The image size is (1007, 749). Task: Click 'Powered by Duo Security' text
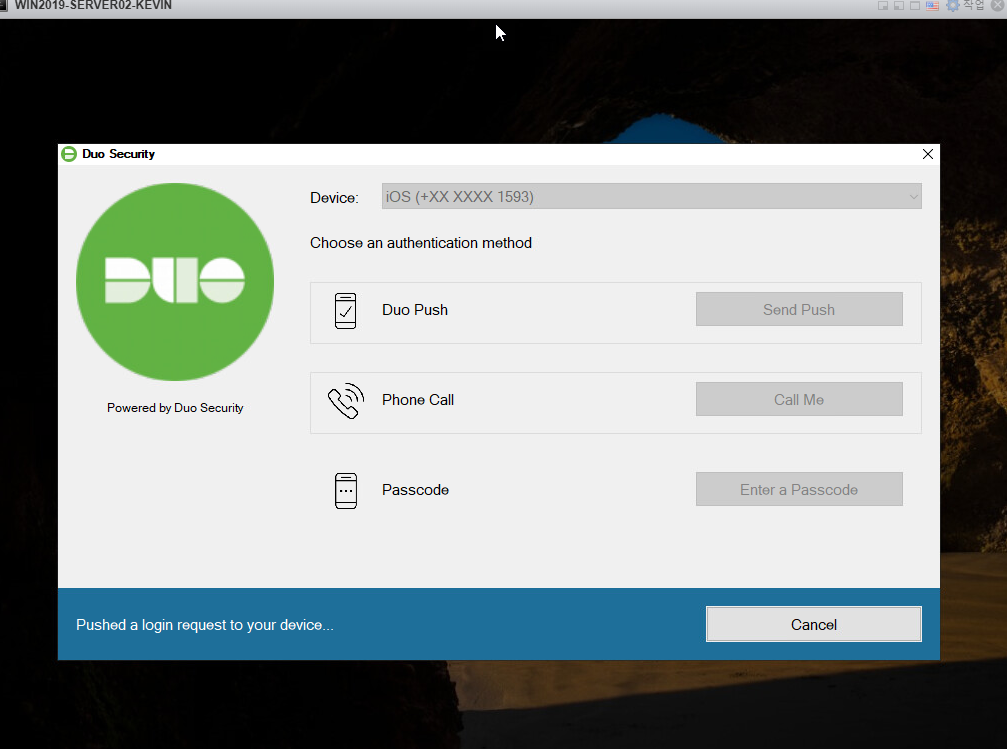pyautogui.click(x=175, y=408)
